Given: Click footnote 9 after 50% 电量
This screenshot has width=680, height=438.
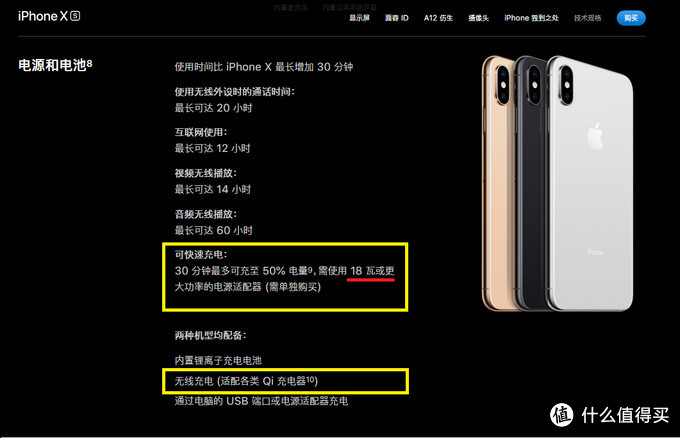Looking at the screenshot, I should click(x=310, y=269).
